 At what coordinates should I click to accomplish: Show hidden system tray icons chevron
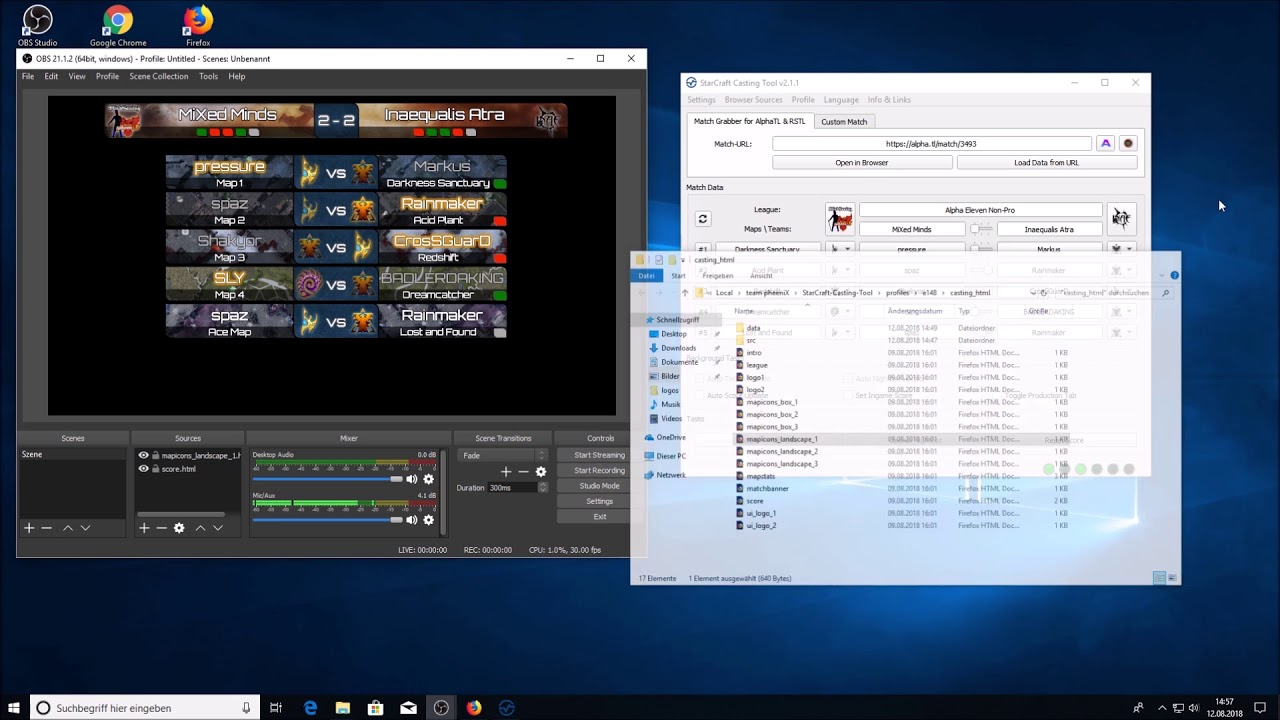point(1162,708)
